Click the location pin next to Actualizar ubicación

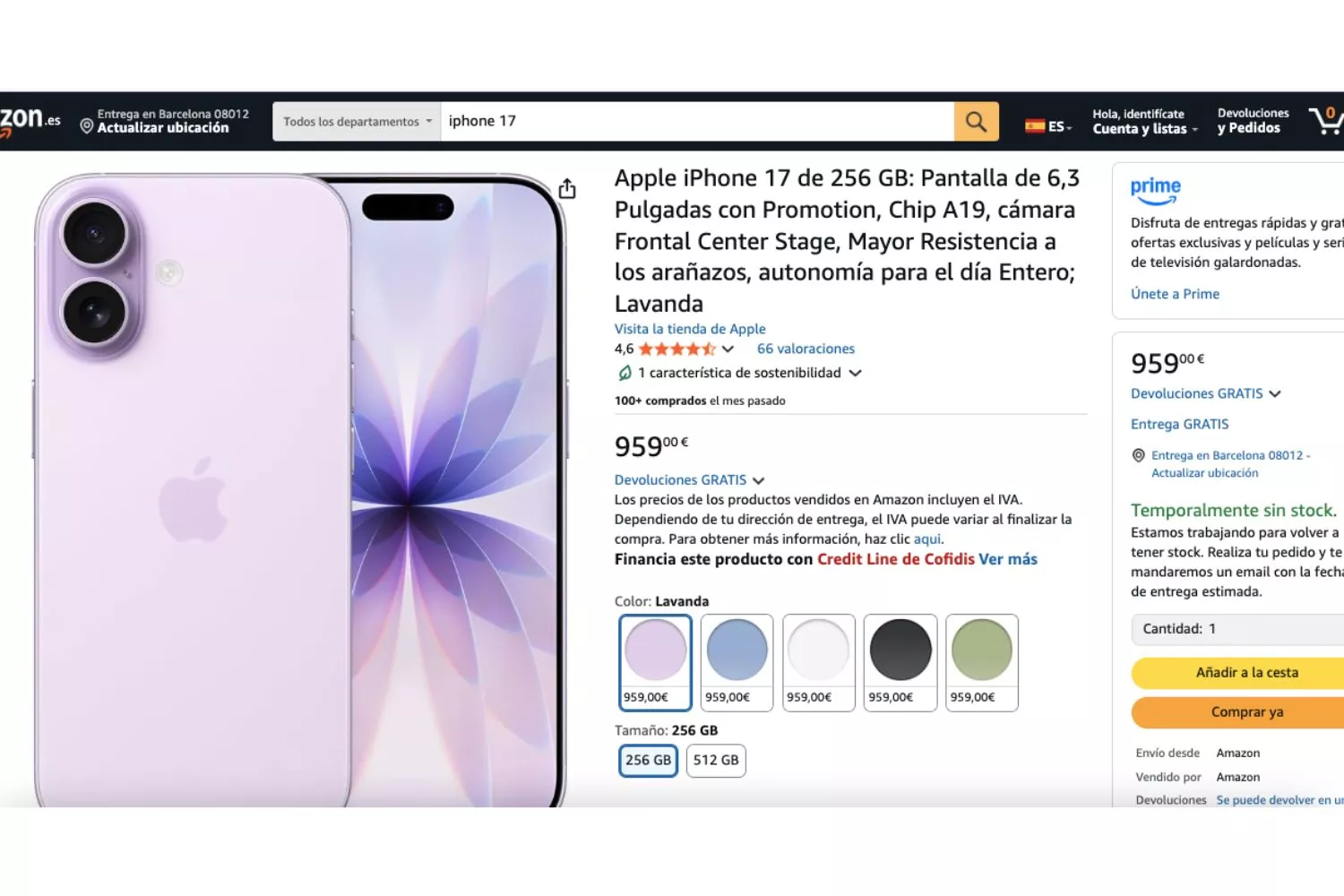pos(87,126)
